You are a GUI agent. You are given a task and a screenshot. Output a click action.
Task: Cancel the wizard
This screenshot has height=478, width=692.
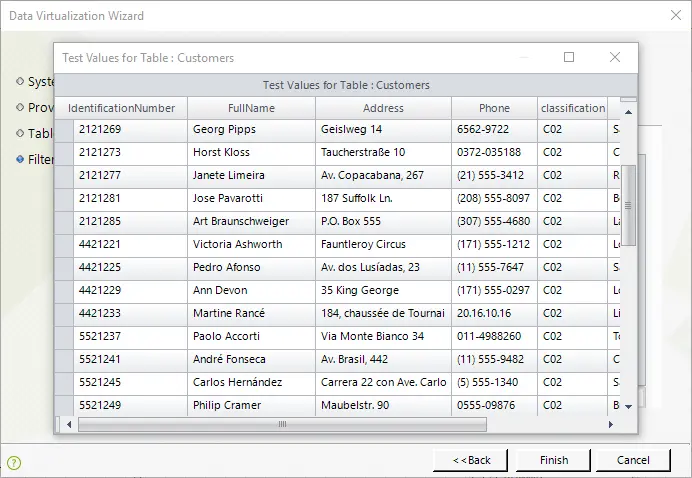pos(633,460)
